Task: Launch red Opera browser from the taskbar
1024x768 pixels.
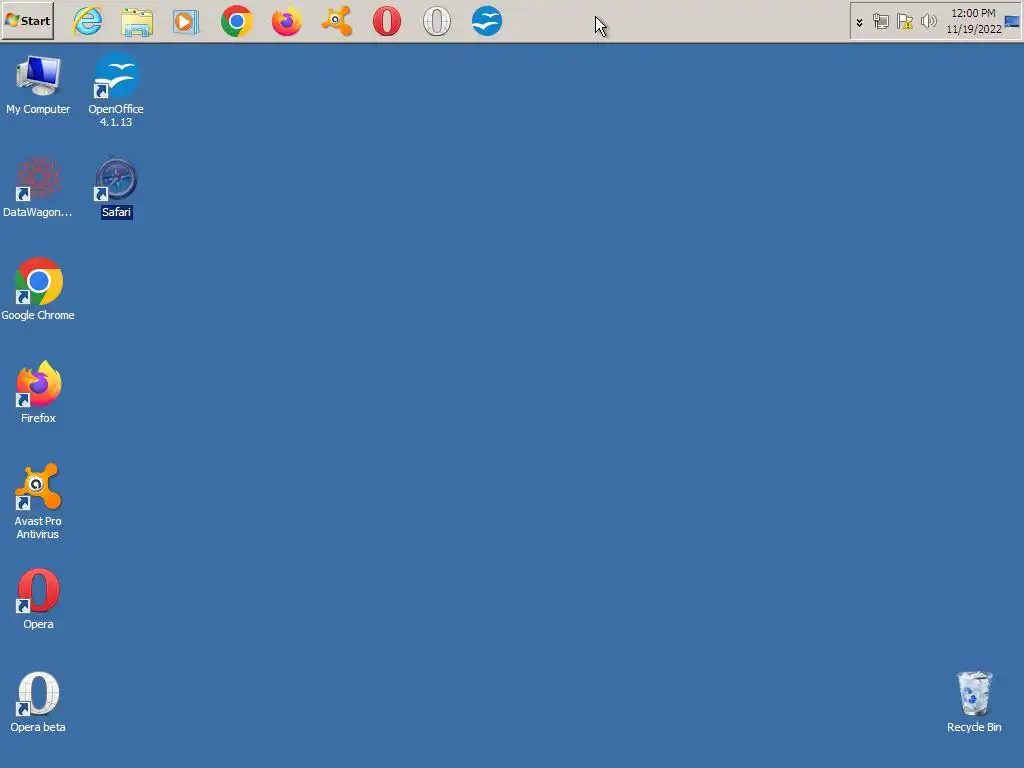Action: (387, 21)
